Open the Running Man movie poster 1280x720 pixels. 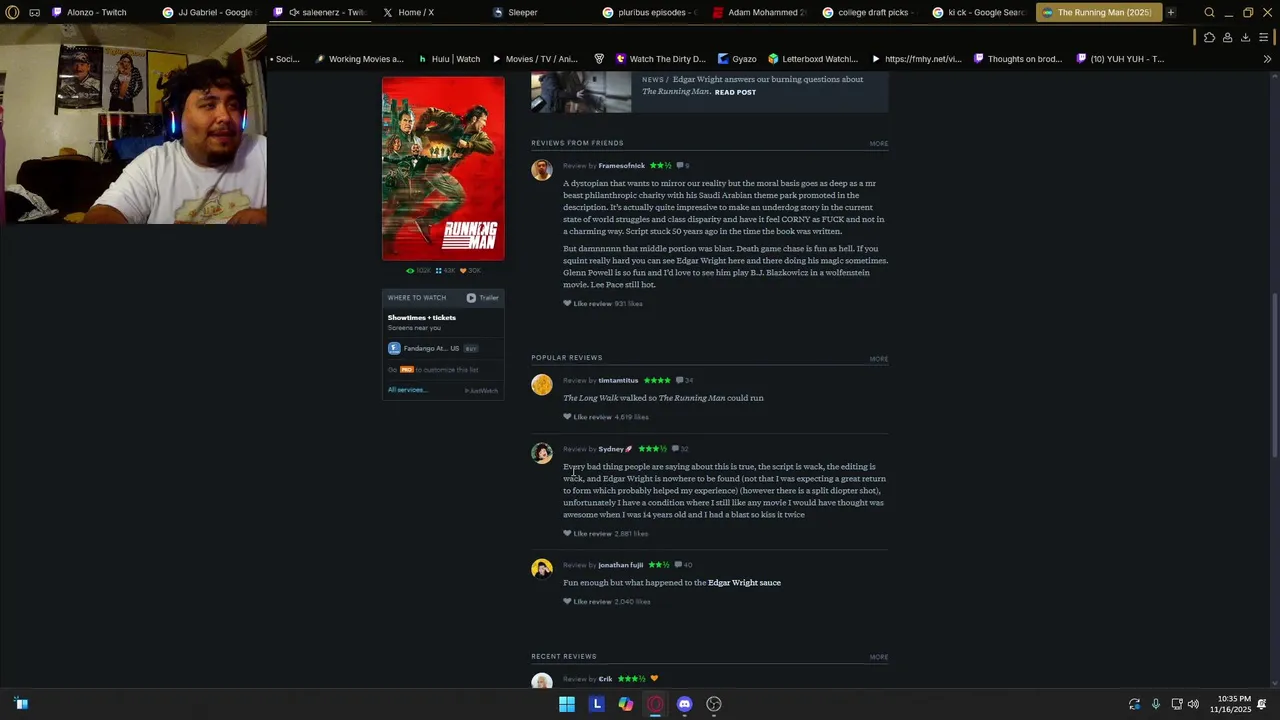443,168
